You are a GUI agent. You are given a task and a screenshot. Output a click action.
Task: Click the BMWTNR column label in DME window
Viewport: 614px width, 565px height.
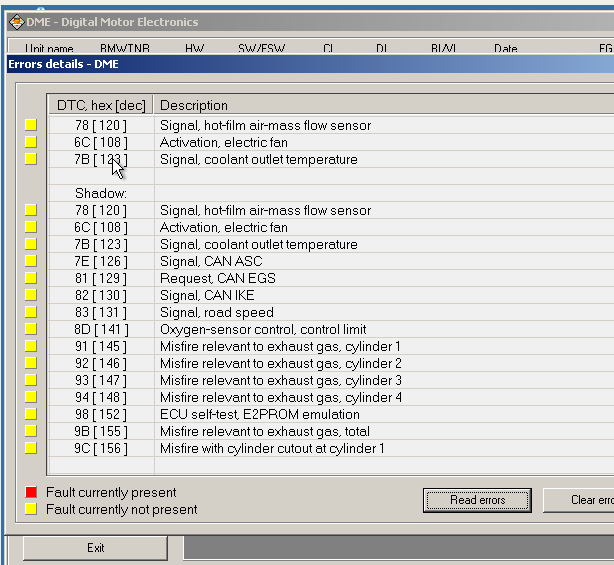[x=125, y=49]
